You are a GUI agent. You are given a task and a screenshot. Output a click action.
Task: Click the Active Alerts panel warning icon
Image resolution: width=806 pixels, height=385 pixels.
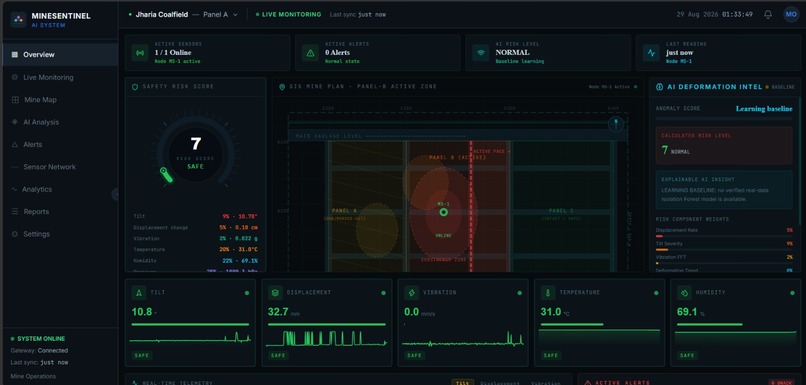coord(588,382)
